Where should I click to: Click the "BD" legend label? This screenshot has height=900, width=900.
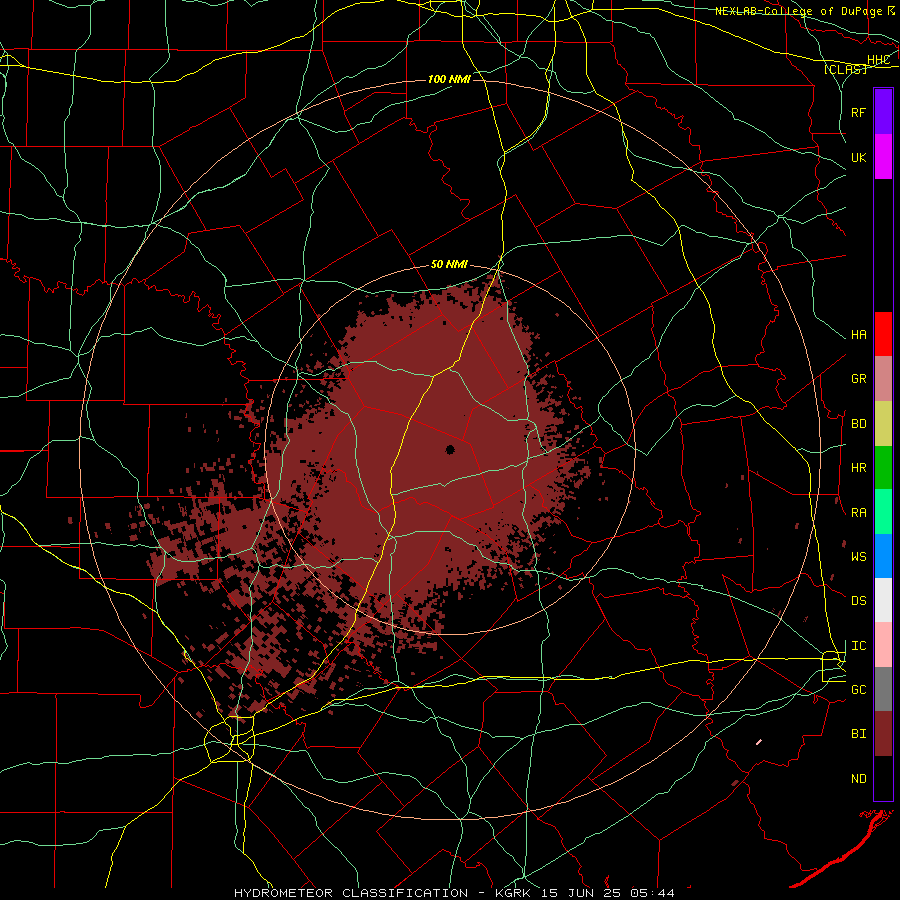858,424
